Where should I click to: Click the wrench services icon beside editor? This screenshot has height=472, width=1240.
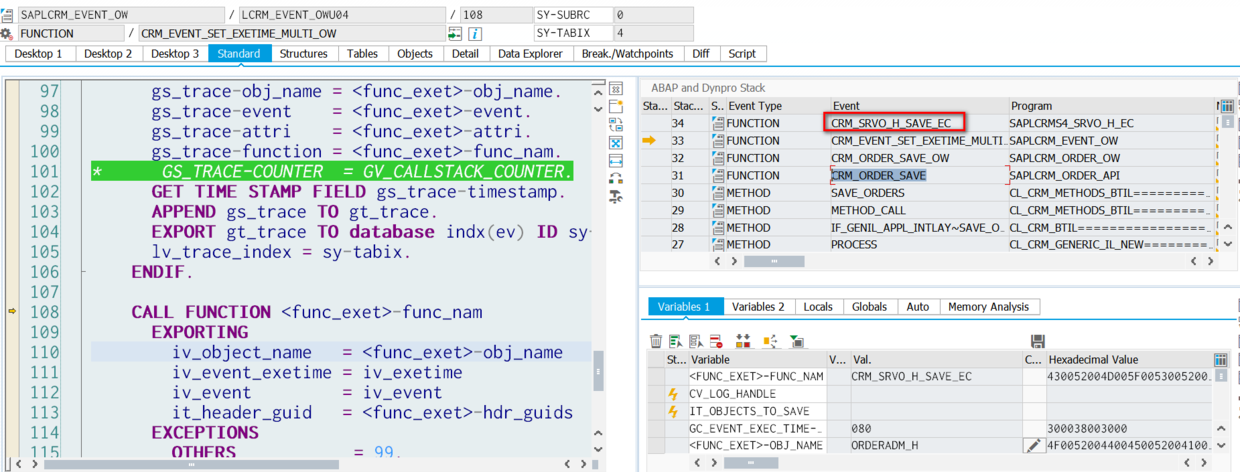[616, 197]
